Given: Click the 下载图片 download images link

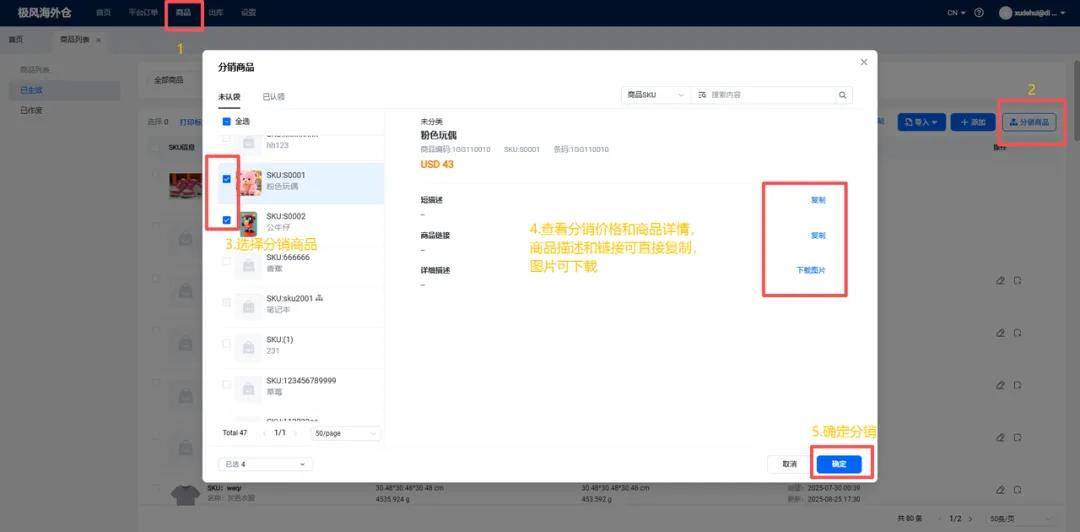Looking at the screenshot, I should (810, 271).
